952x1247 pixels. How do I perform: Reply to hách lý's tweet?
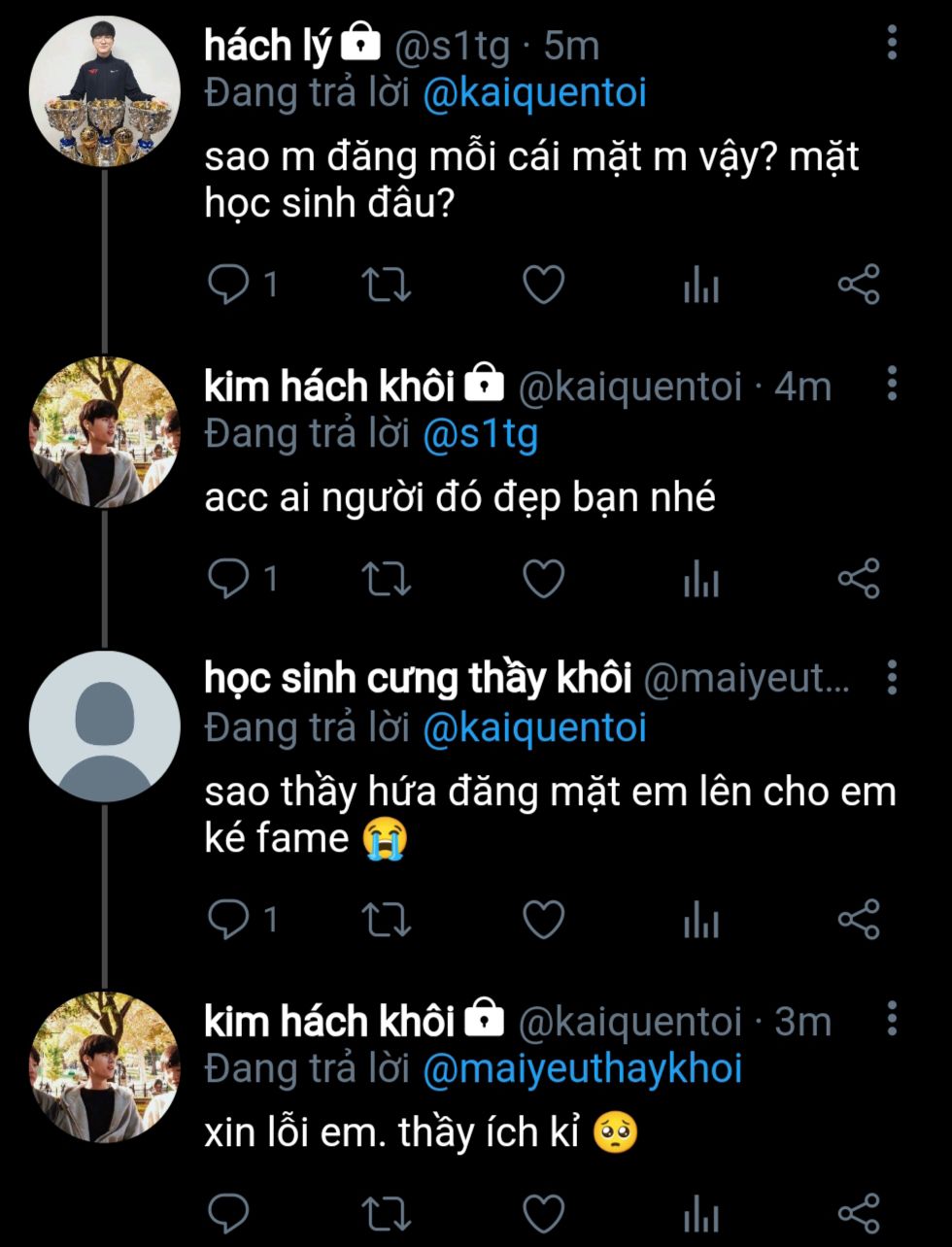[x=229, y=285]
